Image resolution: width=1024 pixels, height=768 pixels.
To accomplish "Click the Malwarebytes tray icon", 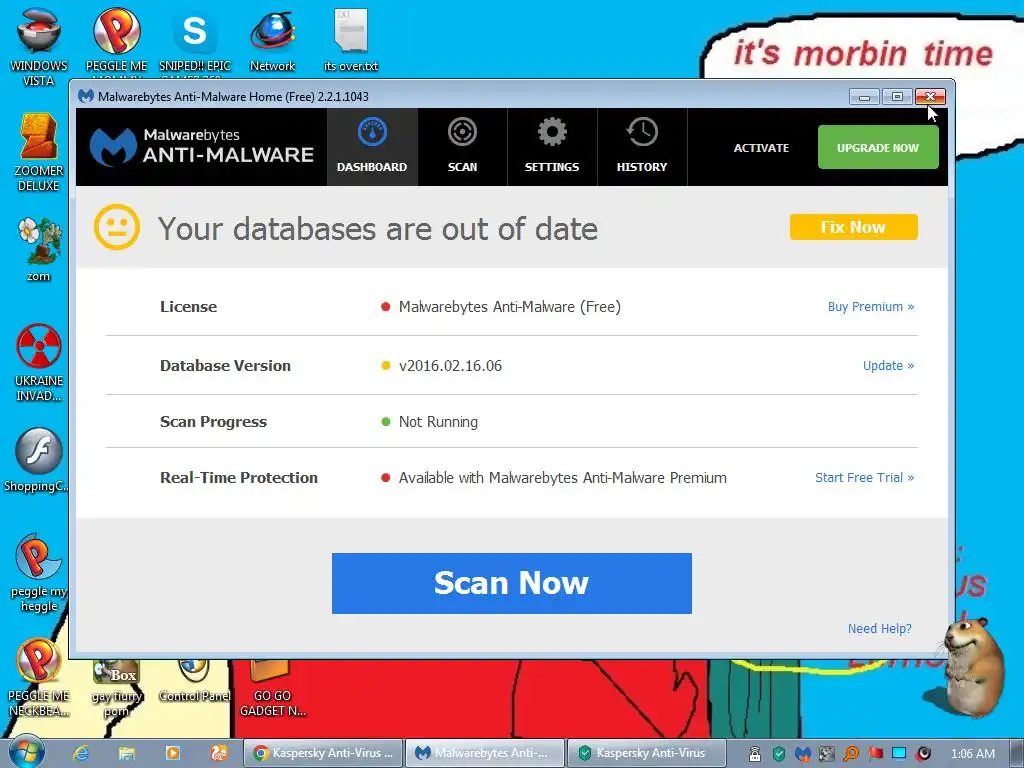I will 803,754.
